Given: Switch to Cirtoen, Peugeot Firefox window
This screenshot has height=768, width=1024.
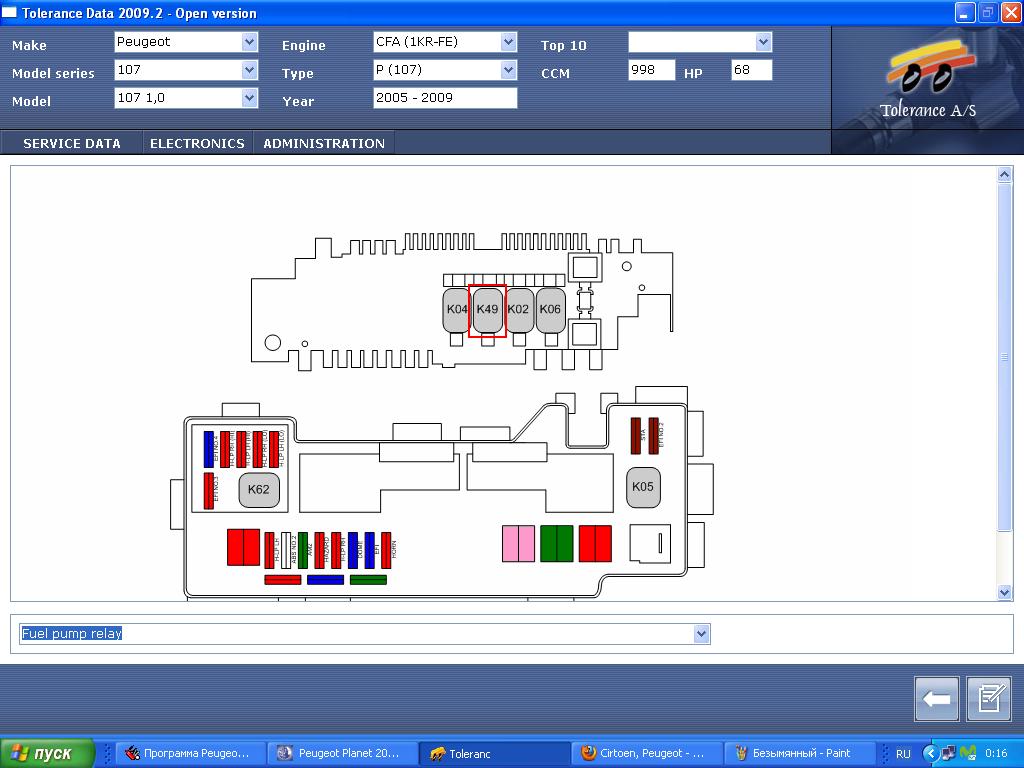Looking at the screenshot, I should (647, 754).
